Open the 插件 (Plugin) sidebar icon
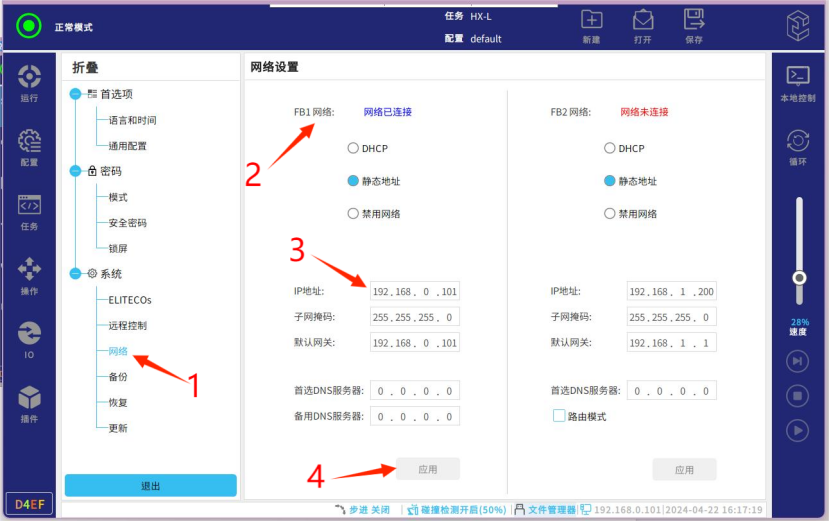 pyautogui.click(x=29, y=402)
